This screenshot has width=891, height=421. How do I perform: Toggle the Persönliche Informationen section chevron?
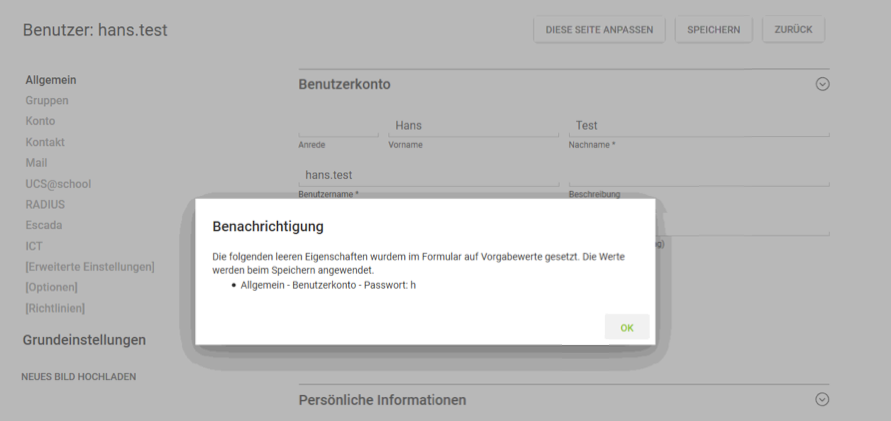(x=822, y=399)
